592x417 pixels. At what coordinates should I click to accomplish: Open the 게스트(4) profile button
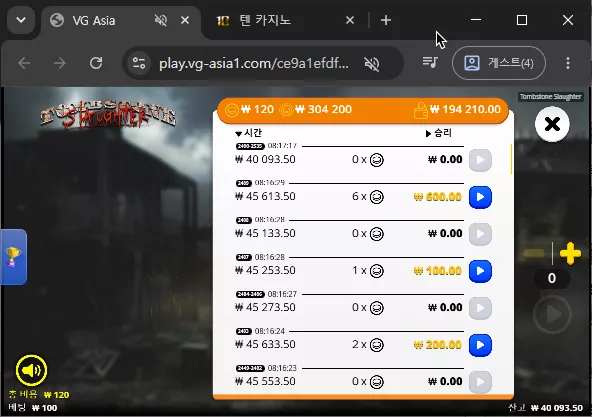499,63
